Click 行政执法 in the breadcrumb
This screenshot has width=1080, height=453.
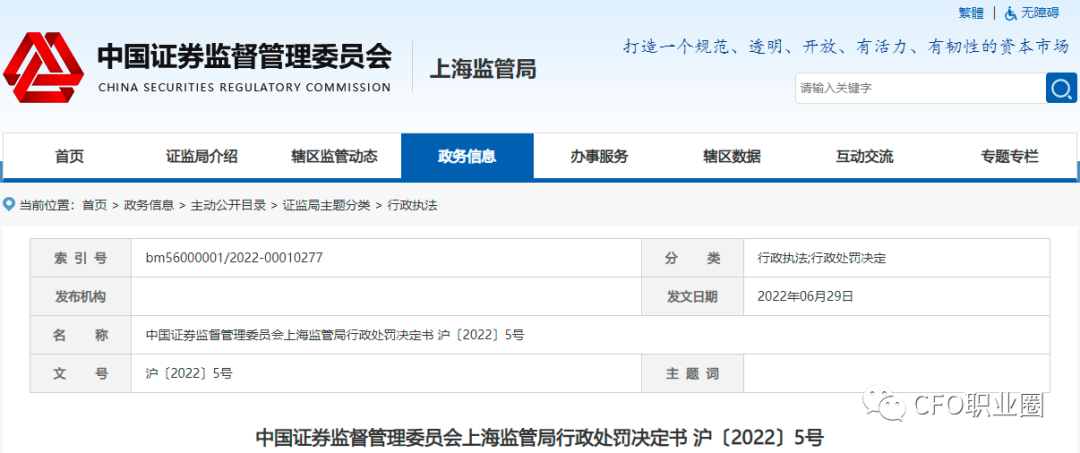coord(412,205)
